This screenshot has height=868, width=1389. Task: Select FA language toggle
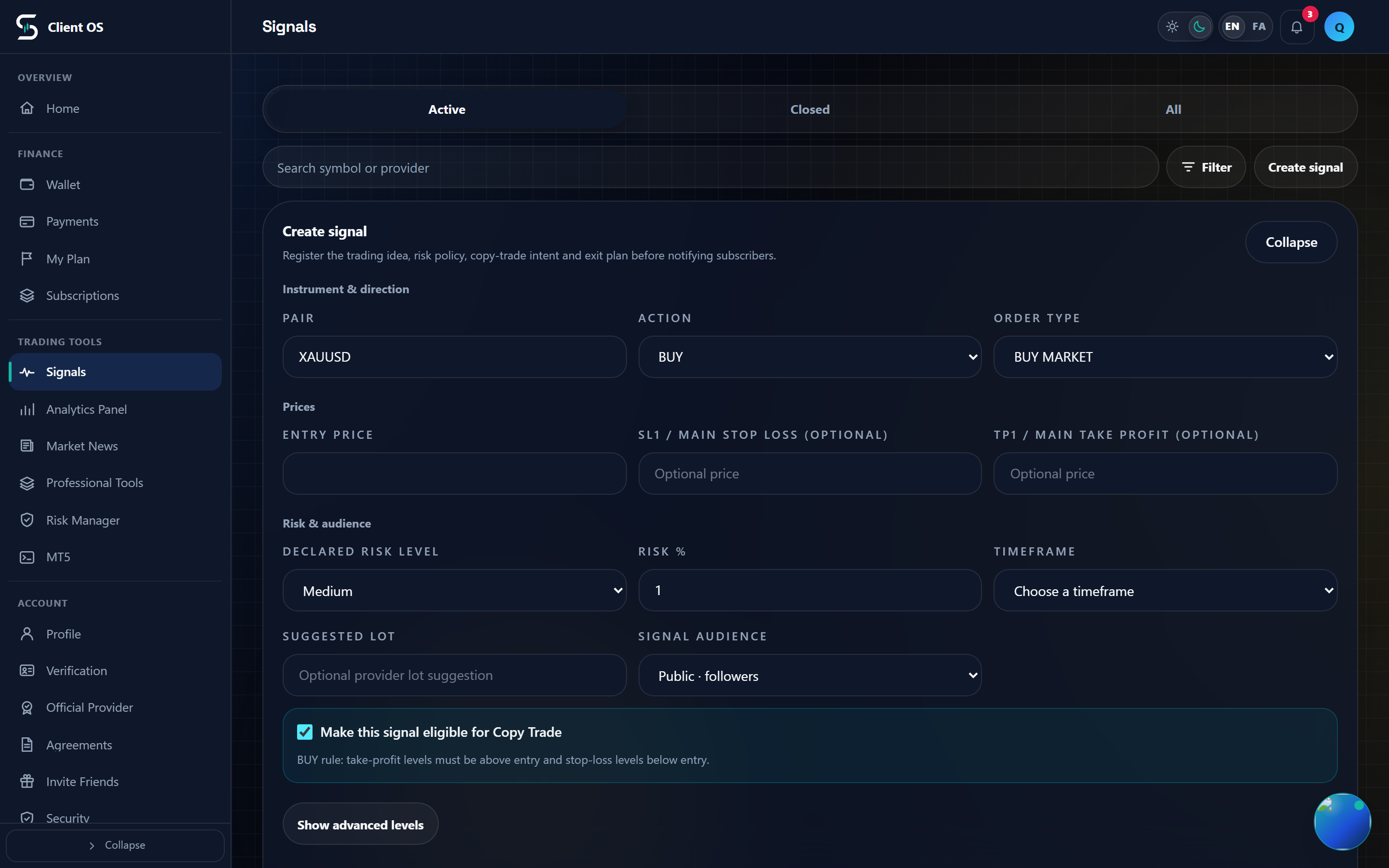click(1259, 27)
